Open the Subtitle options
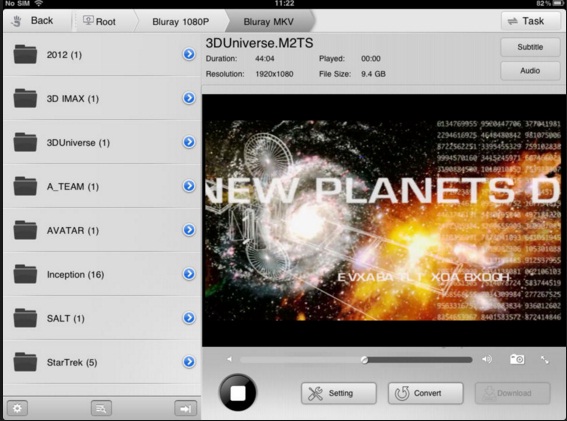Image resolution: width=567 pixels, height=421 pixels. tap(530, 47)
